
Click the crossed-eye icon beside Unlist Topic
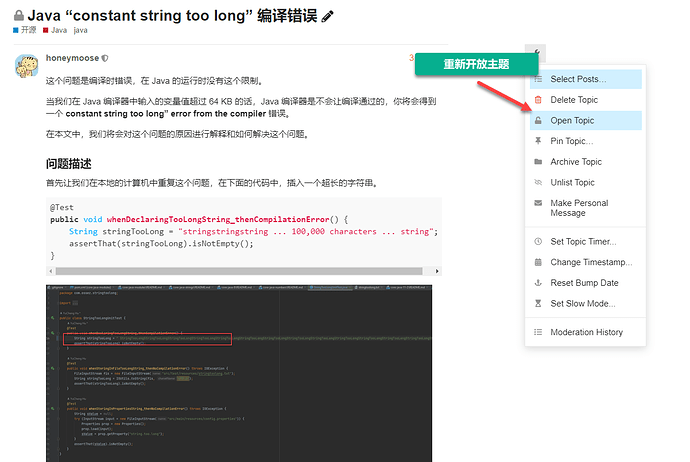tap(538, 183)
